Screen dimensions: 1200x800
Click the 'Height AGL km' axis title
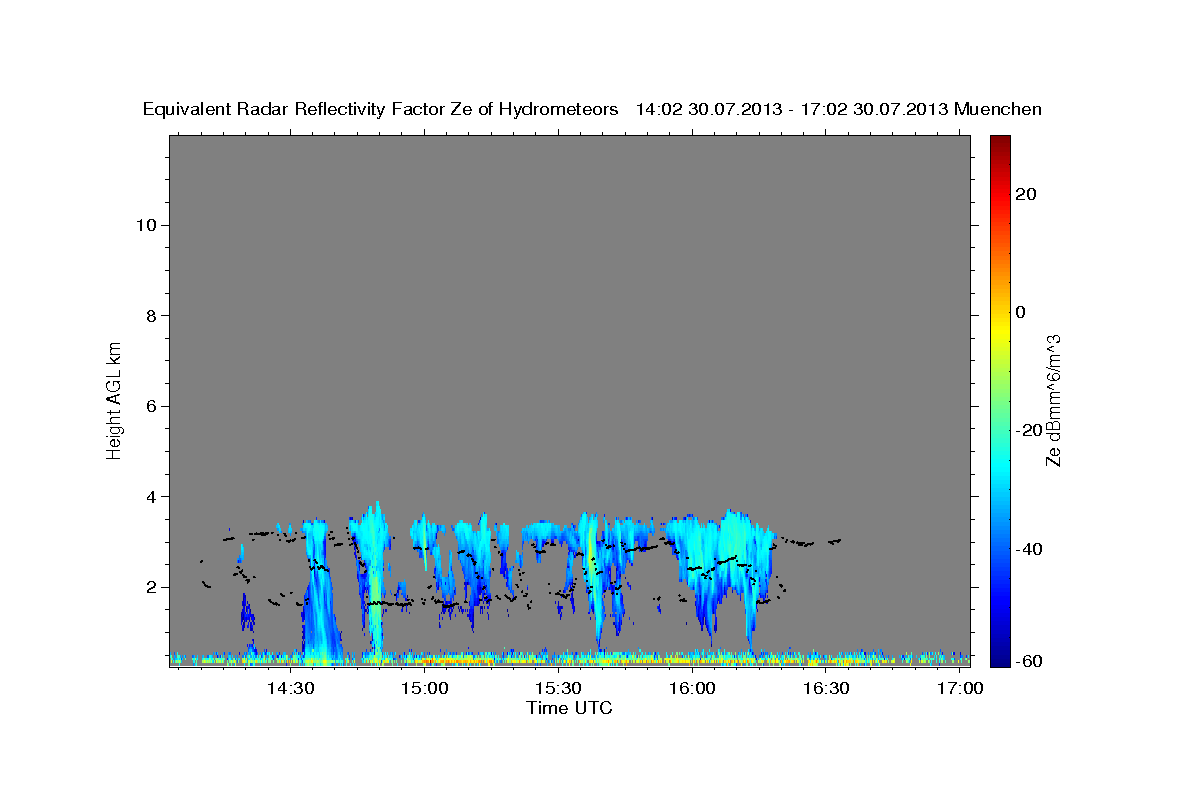pos(114,399)
